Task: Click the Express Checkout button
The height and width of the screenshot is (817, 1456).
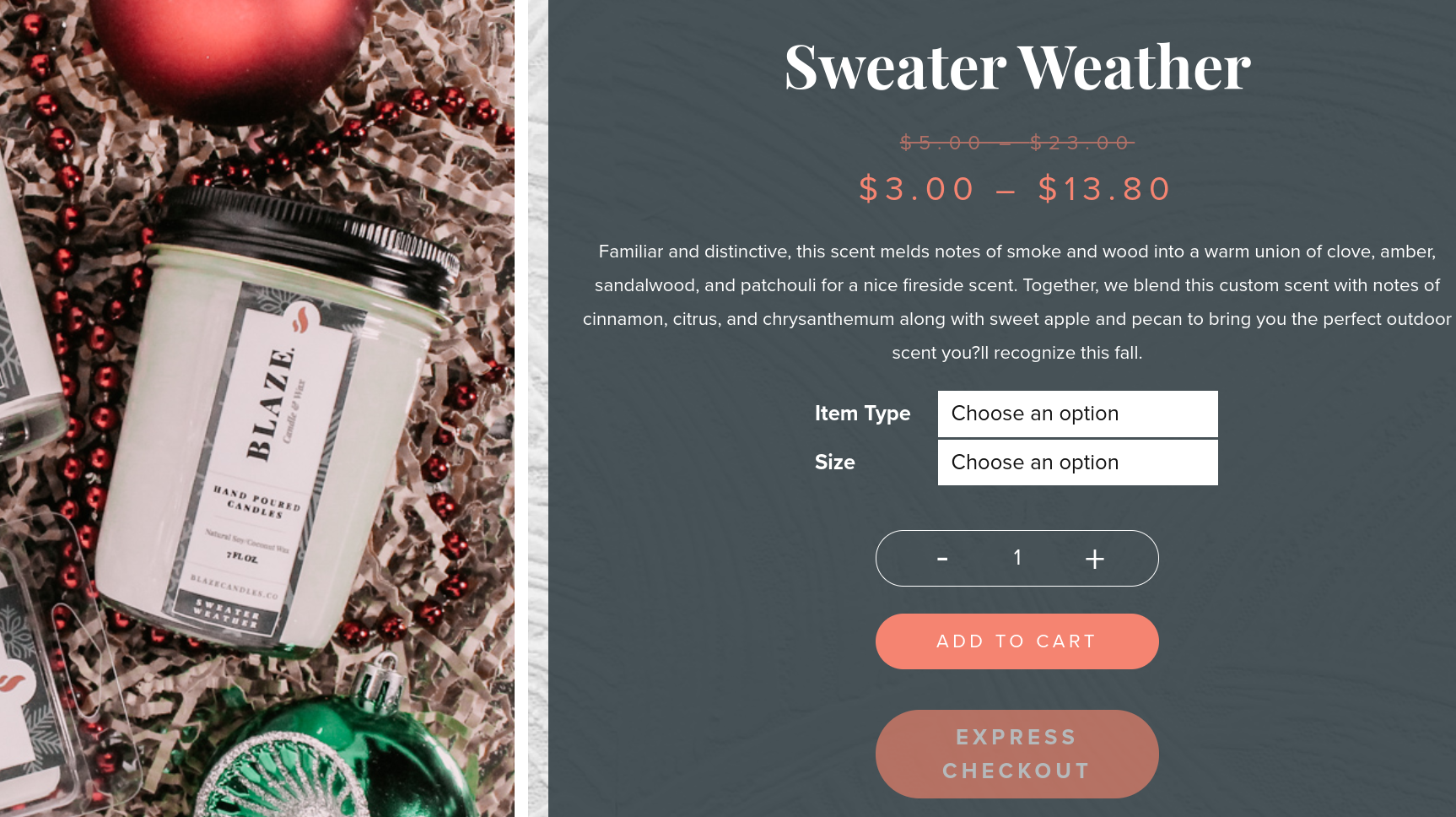Action: pos(1017,754)
